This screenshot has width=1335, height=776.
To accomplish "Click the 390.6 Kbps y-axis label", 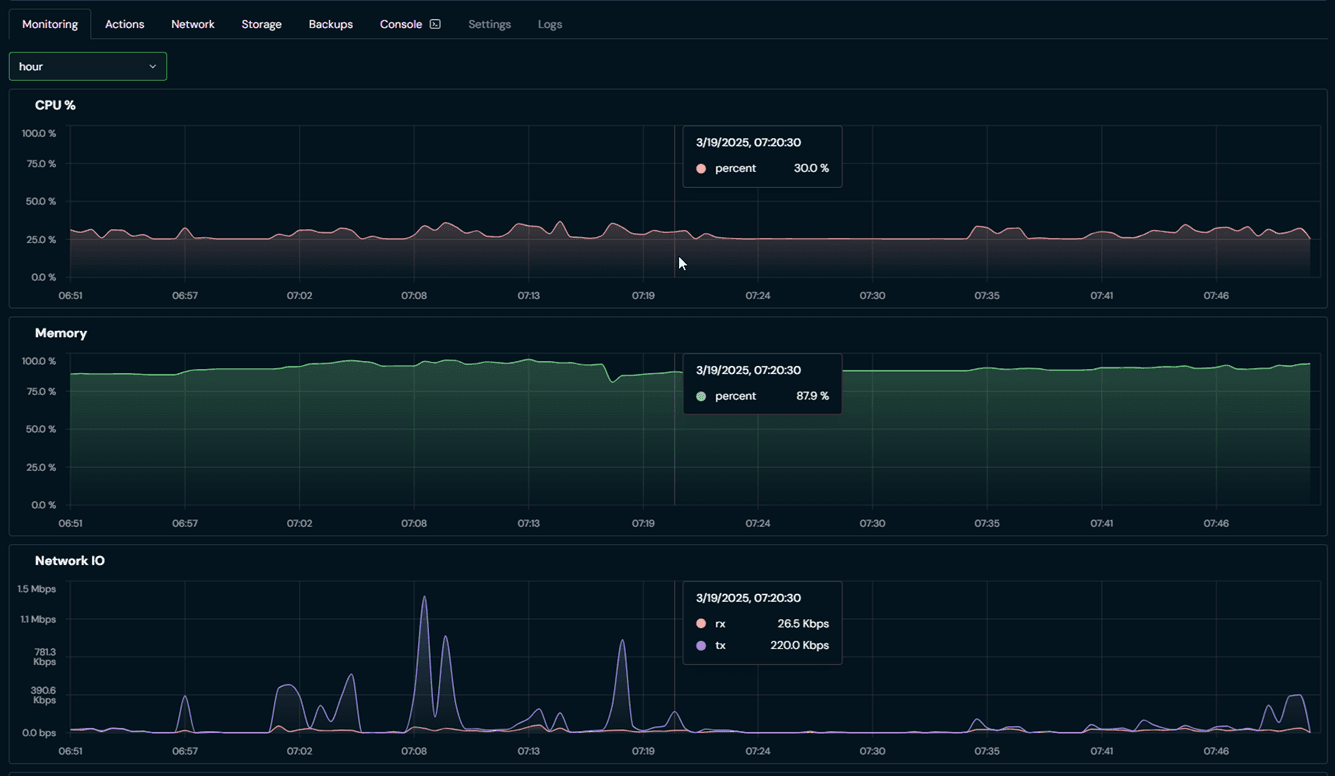I will click(x=44, y=695).
